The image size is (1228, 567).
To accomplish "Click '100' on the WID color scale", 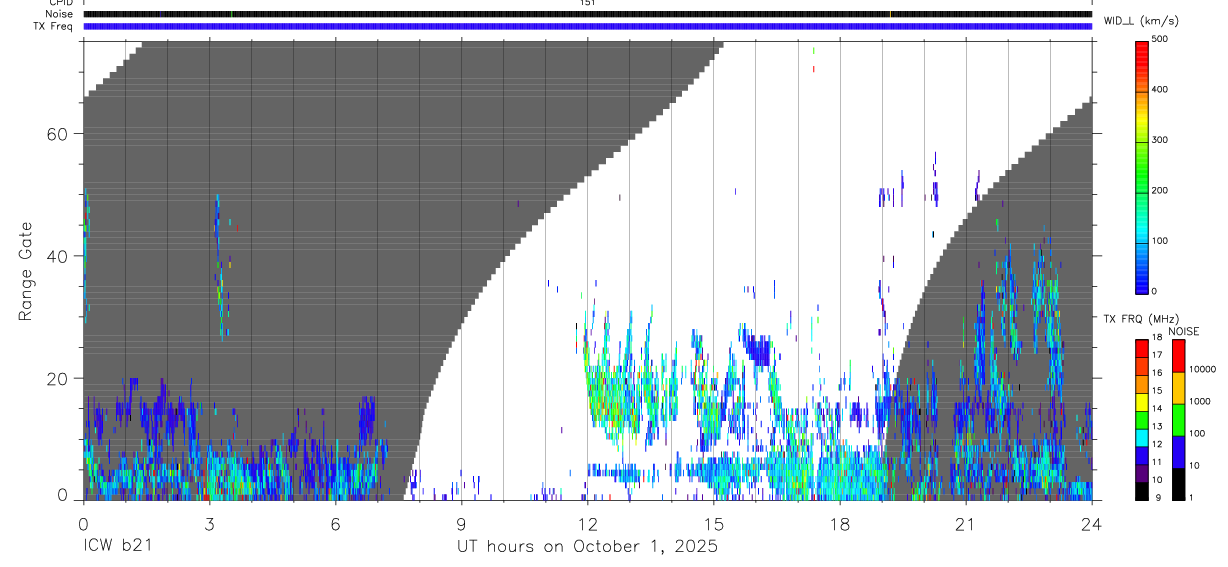I will (1160, 241).
